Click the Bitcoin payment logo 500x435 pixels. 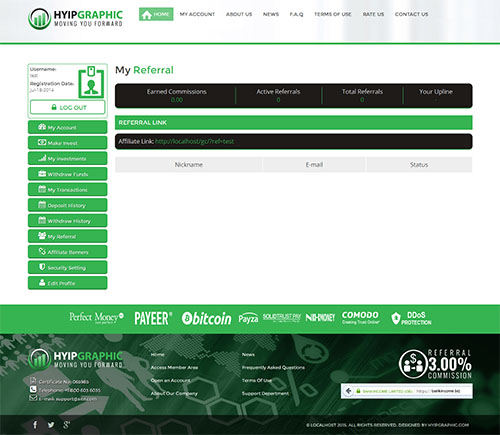[x=207, y=318]
